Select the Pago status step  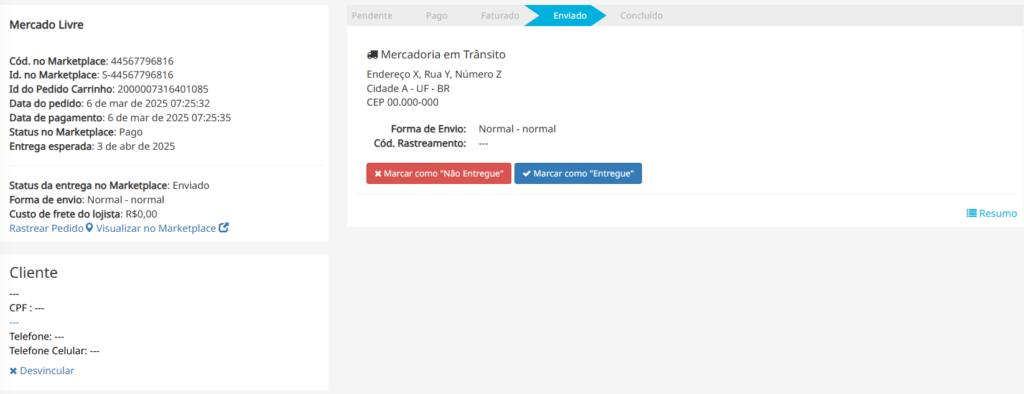437,15
